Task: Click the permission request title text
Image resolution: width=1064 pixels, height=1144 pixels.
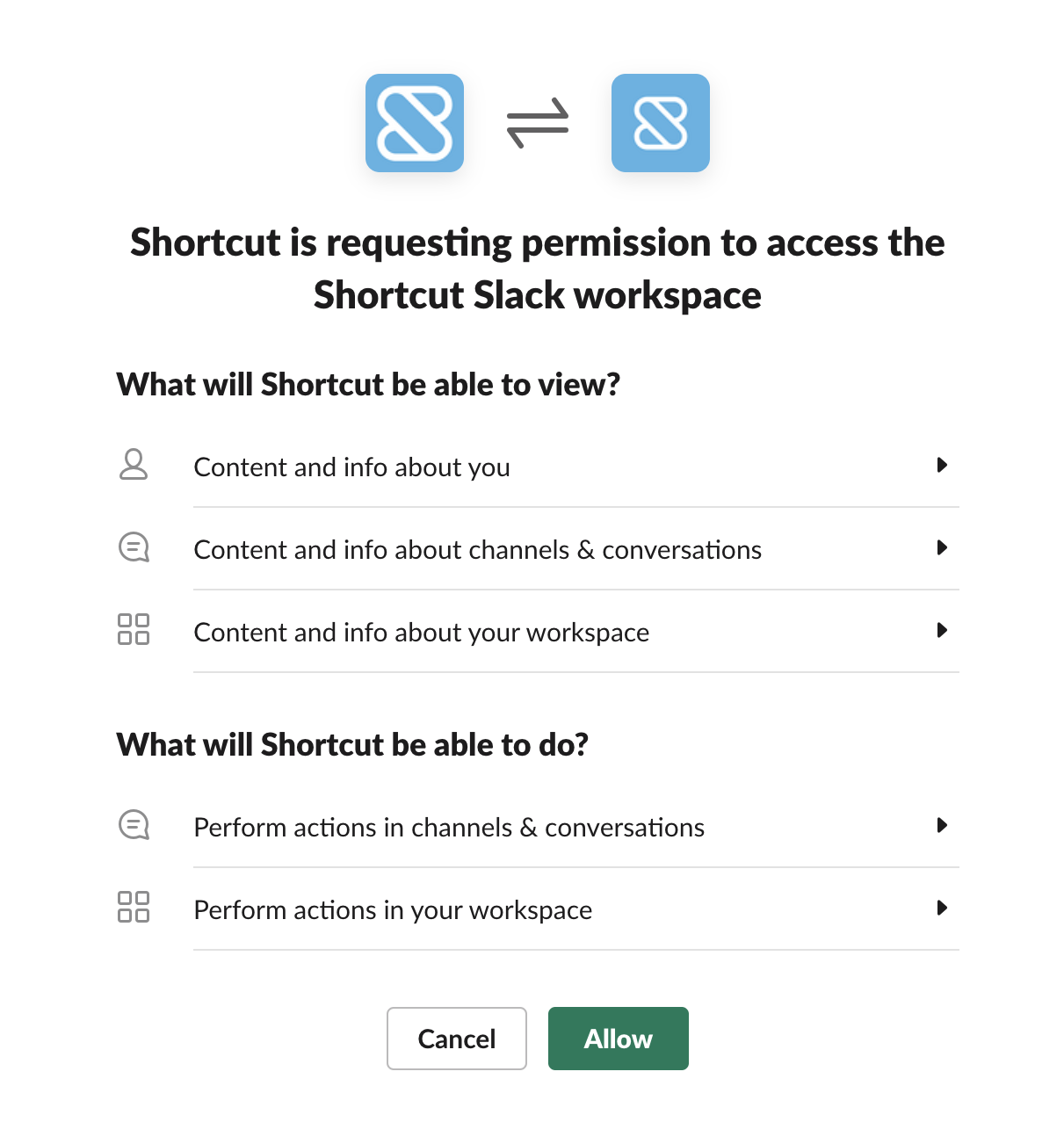Action: 538,268
